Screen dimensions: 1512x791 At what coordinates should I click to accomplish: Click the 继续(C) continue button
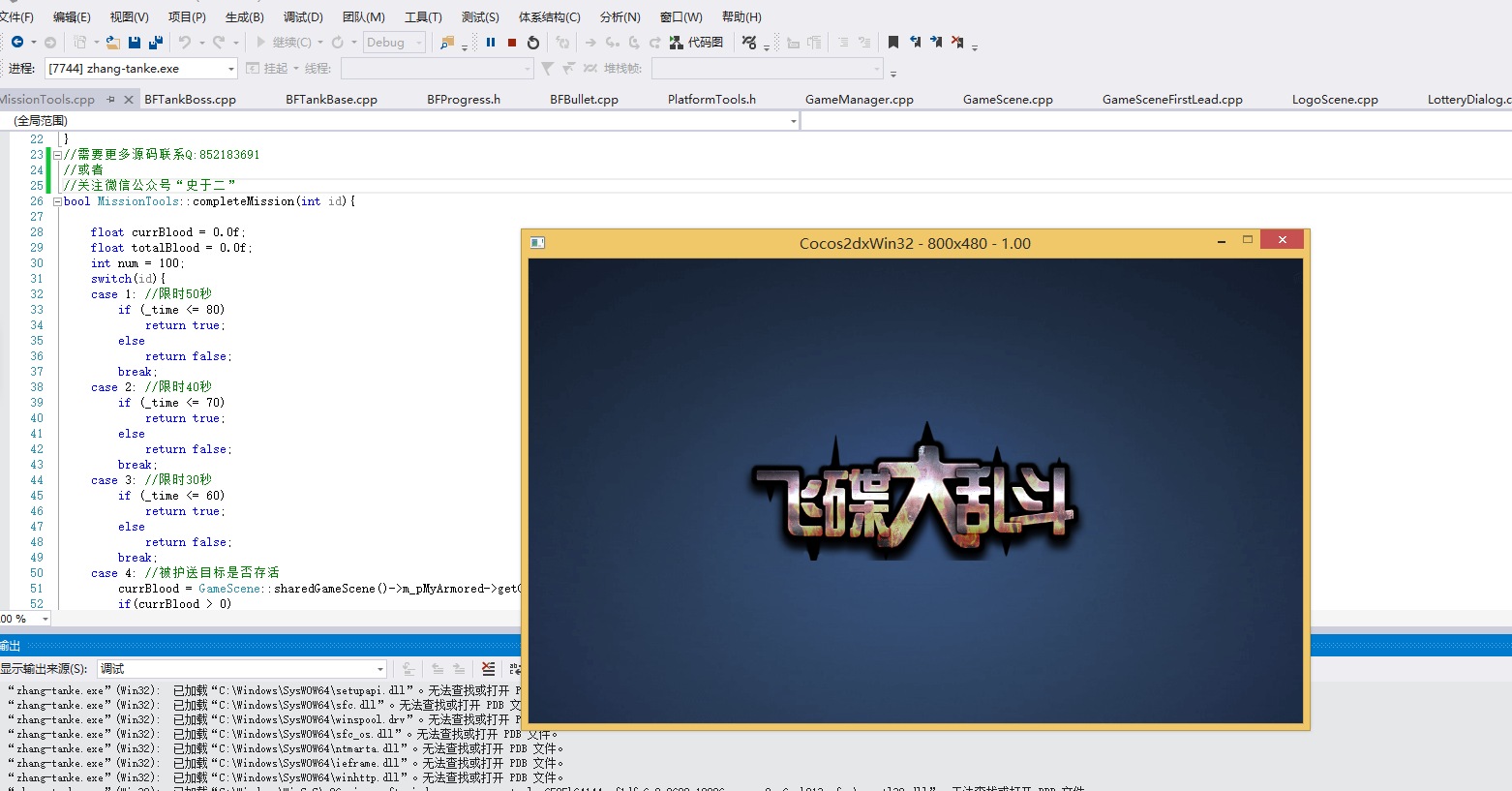[x=283, y=42]
